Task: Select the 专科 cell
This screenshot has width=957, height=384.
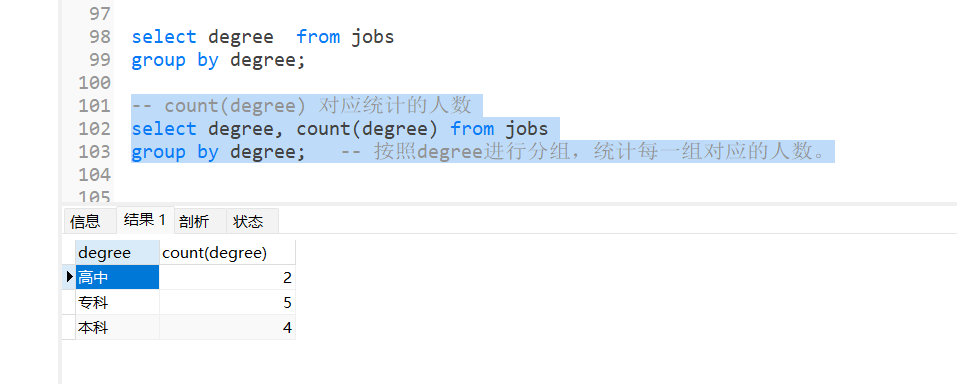Action: [x=117, y=303]
